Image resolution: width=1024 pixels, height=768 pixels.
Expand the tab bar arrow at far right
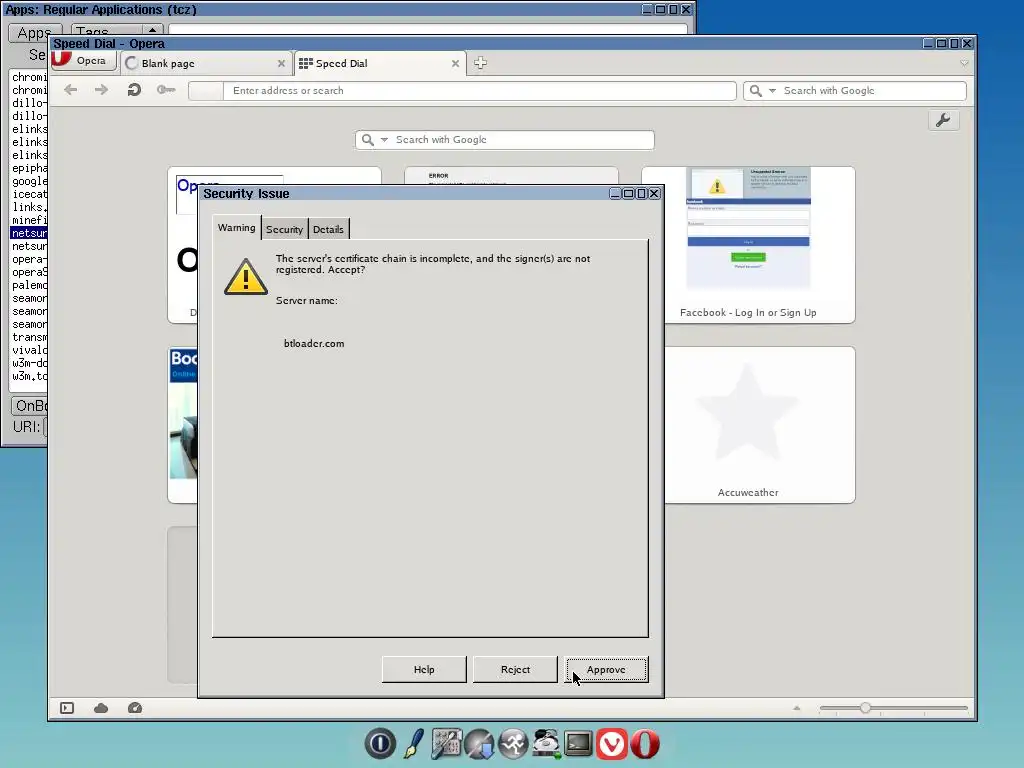pos(965,63)
